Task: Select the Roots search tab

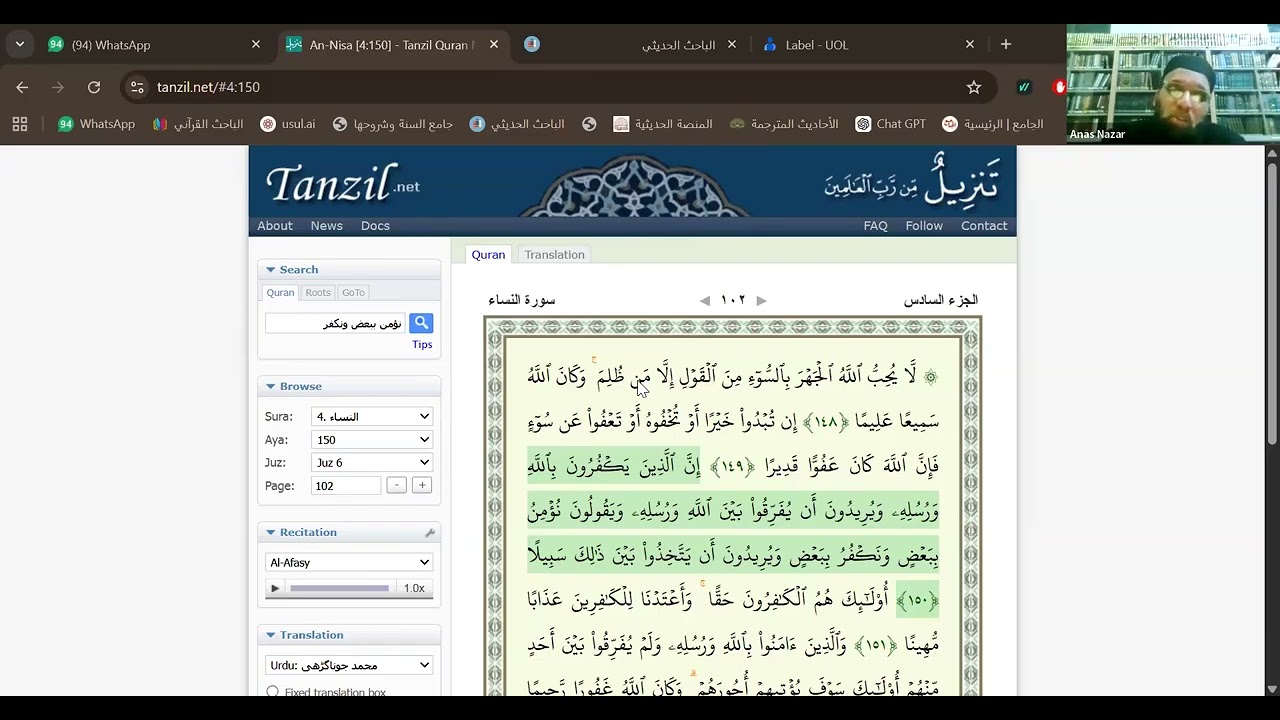Action: coord(318,292)
